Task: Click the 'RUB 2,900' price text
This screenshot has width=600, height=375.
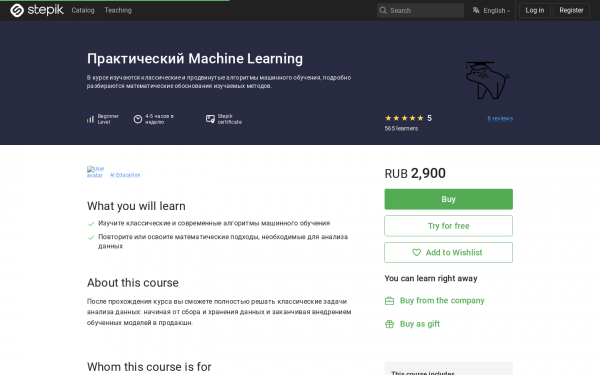Action: [415, 173]
